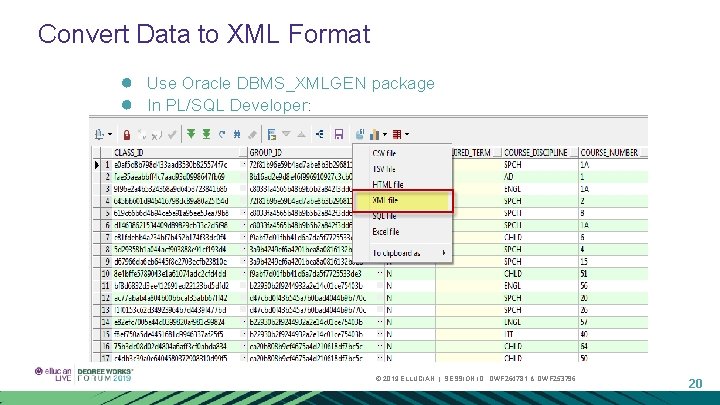720x405 pixels.
Task: Click the Delete record minus icon
Action: click(x=157, y=135)
